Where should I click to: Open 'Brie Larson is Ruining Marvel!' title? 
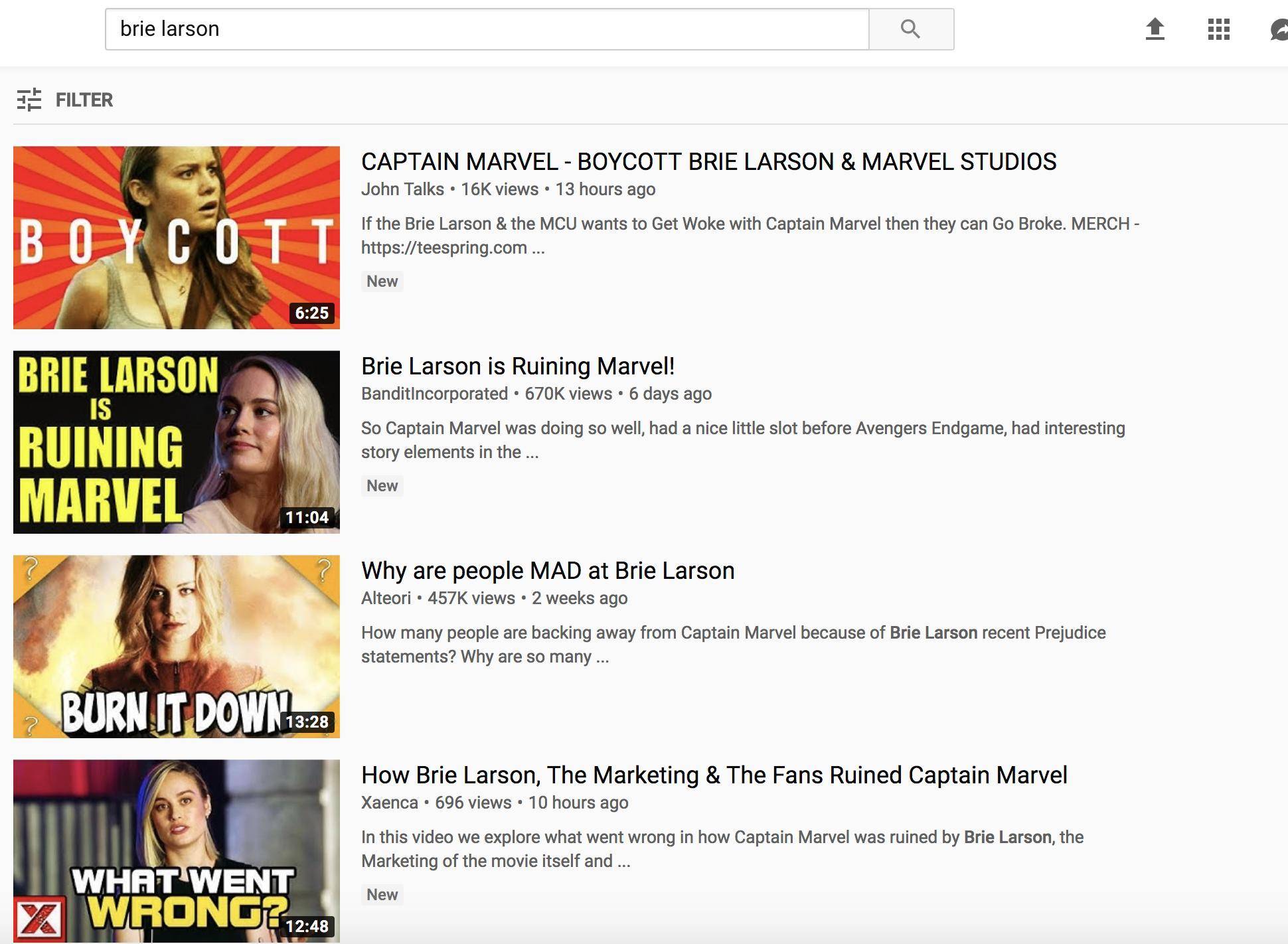pos(518,366)
